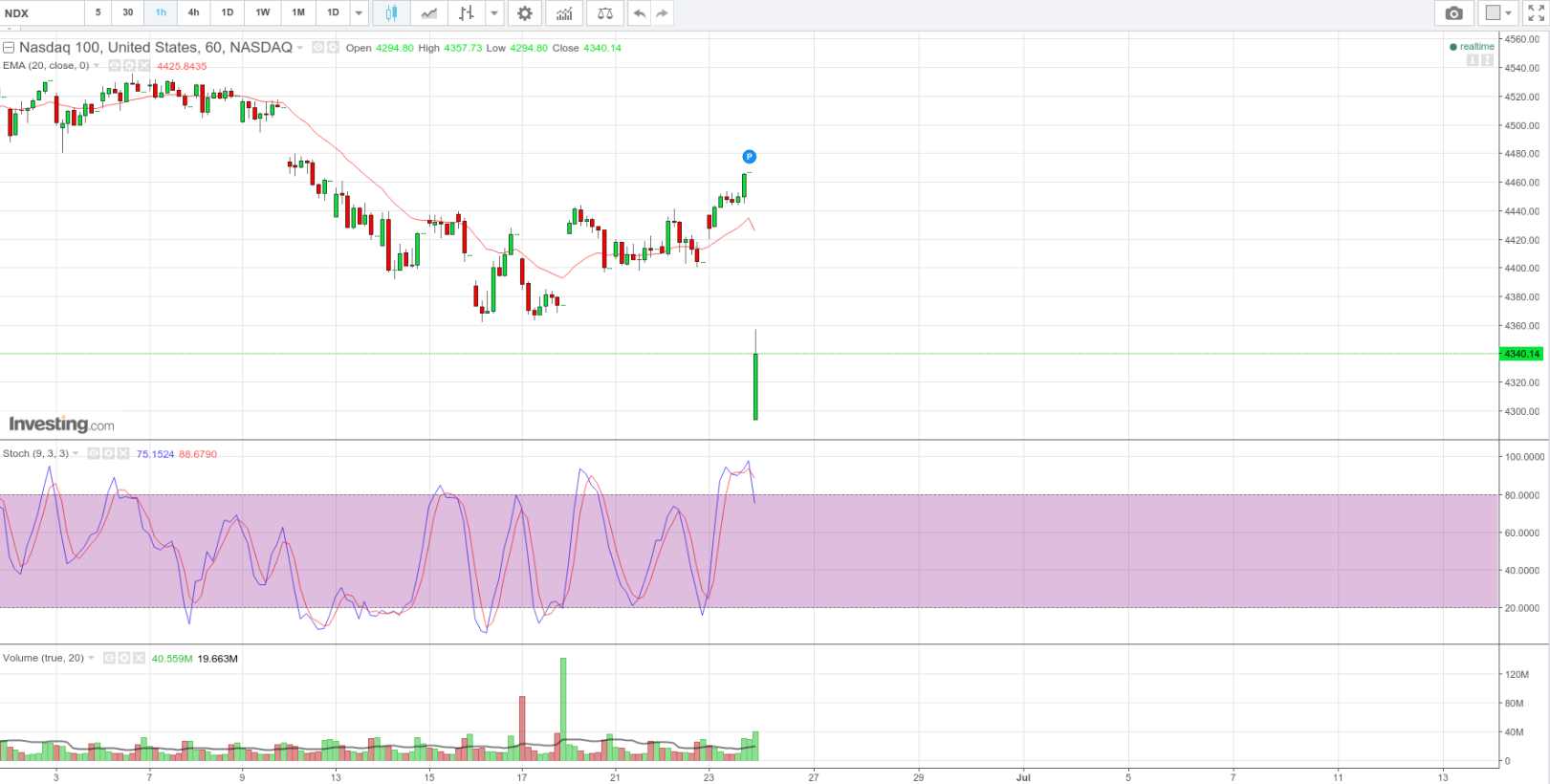This screenshot has height=784, width=1550.
Task: Toggle visibility of the Volume indicator
Action: [109, 659]
